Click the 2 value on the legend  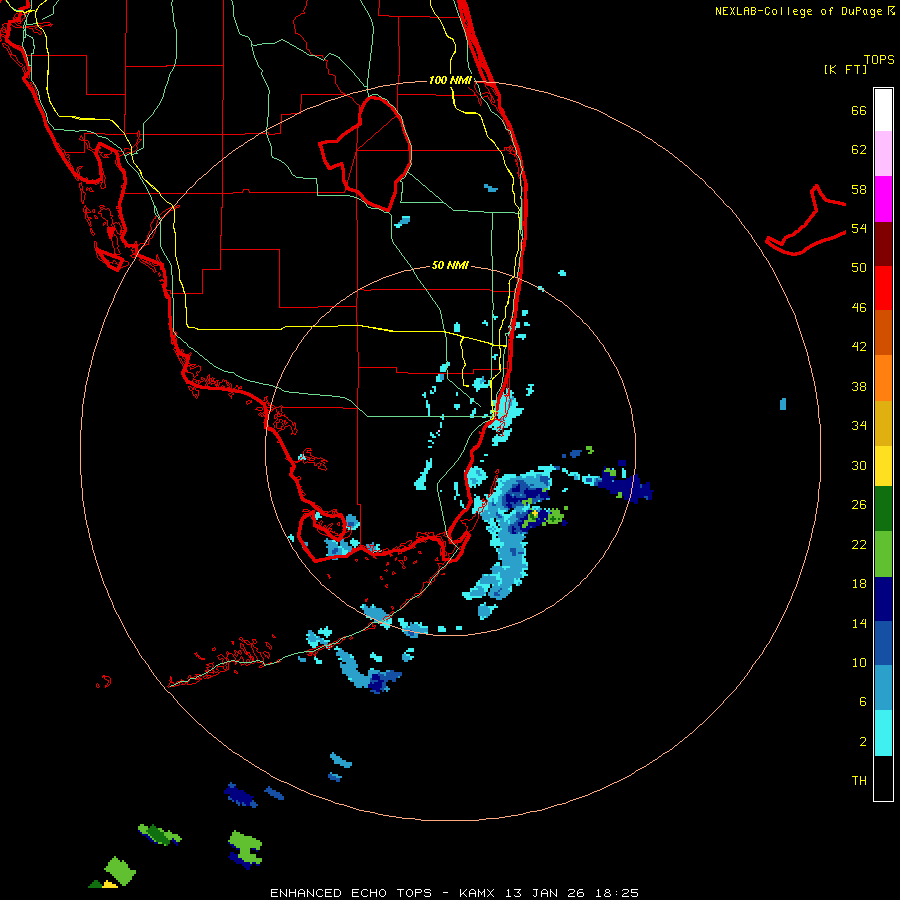(x=863, y=742)
